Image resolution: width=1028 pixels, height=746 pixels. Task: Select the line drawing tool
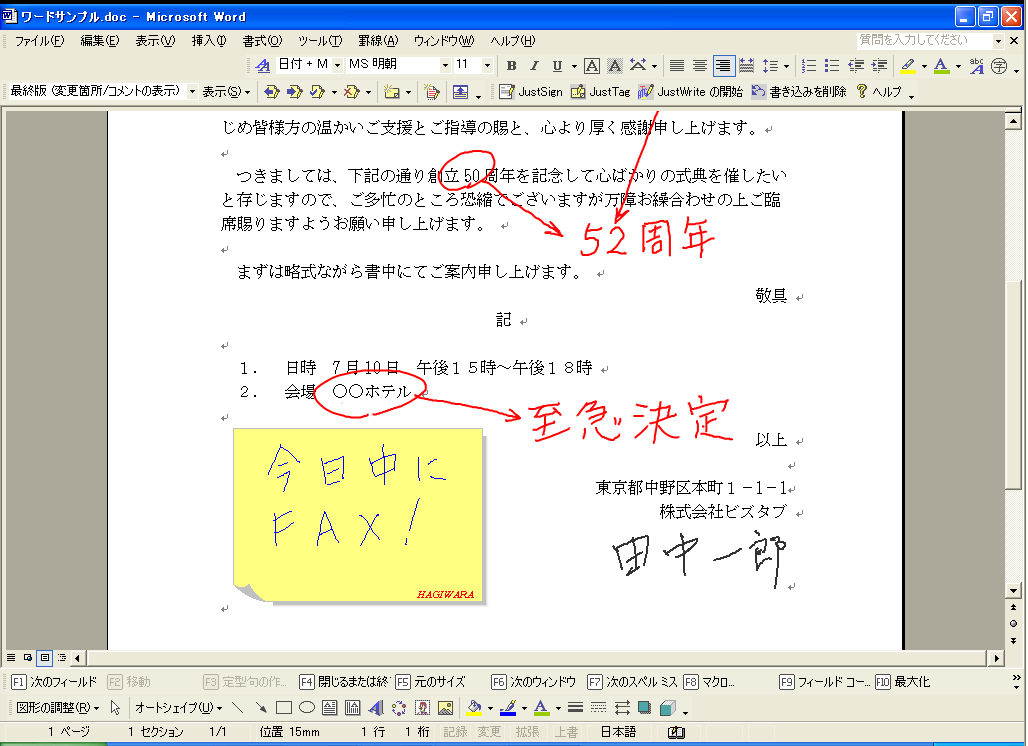pyautogui.click(x=238, y=708)
